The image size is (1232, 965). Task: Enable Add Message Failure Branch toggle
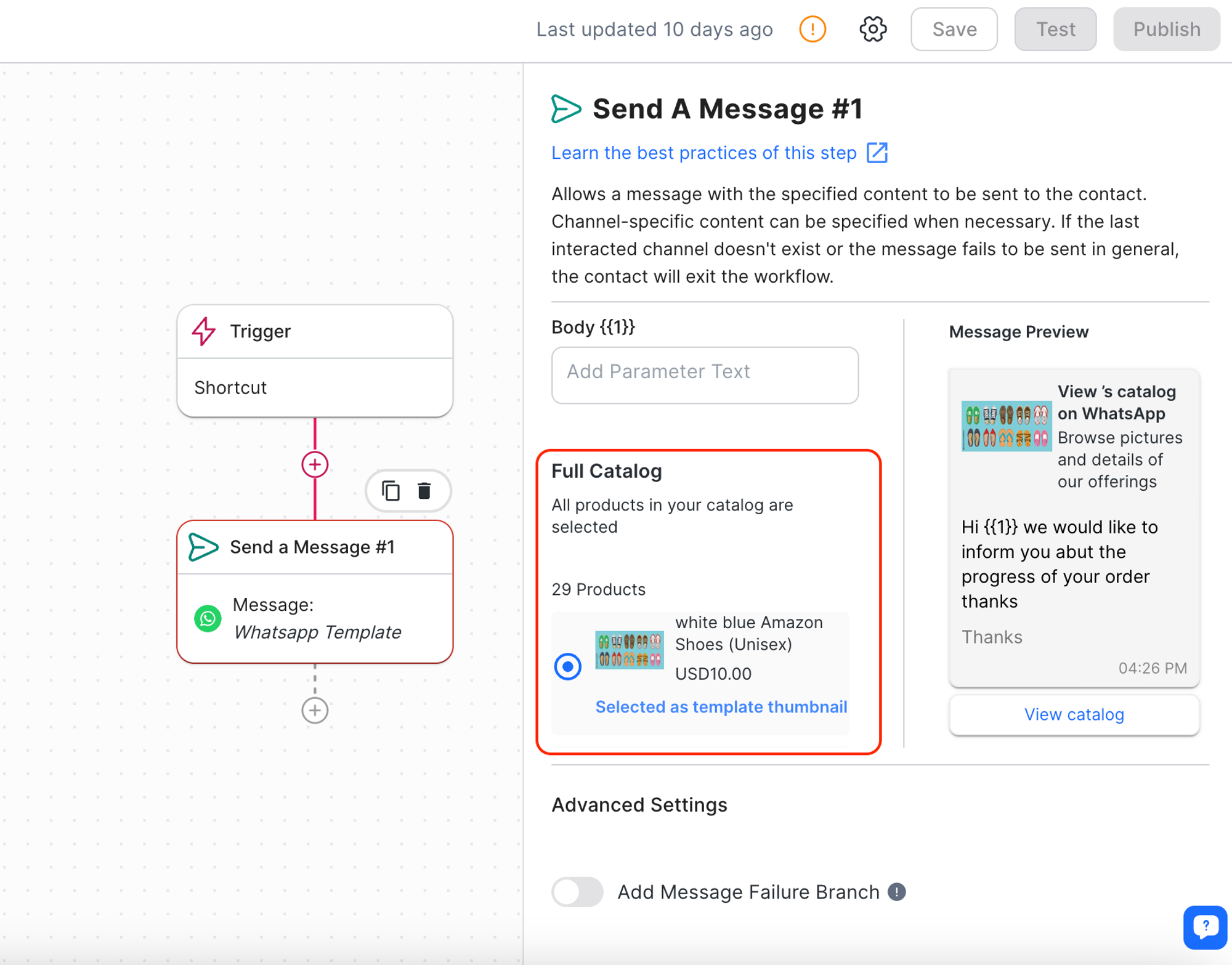[x=577, y=892]
